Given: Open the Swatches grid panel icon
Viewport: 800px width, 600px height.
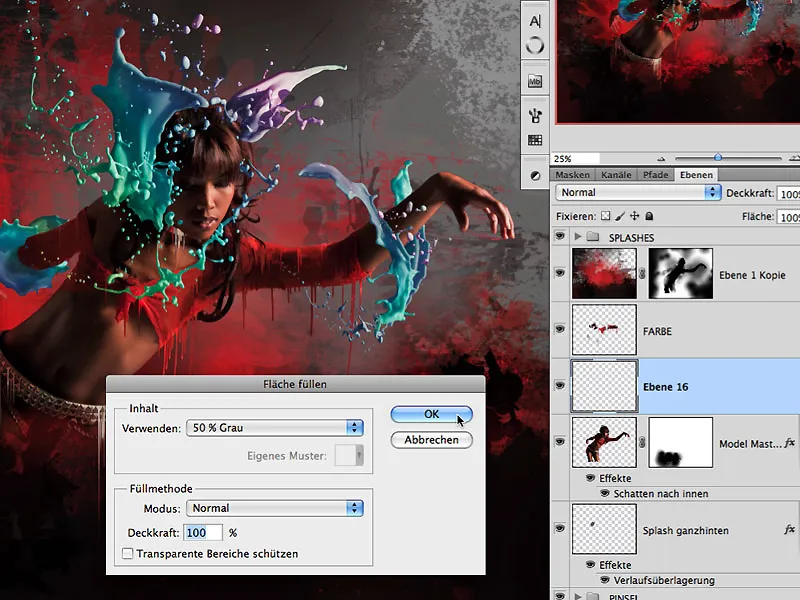Looking at the screenshot, I should click(x=535, y=140).
